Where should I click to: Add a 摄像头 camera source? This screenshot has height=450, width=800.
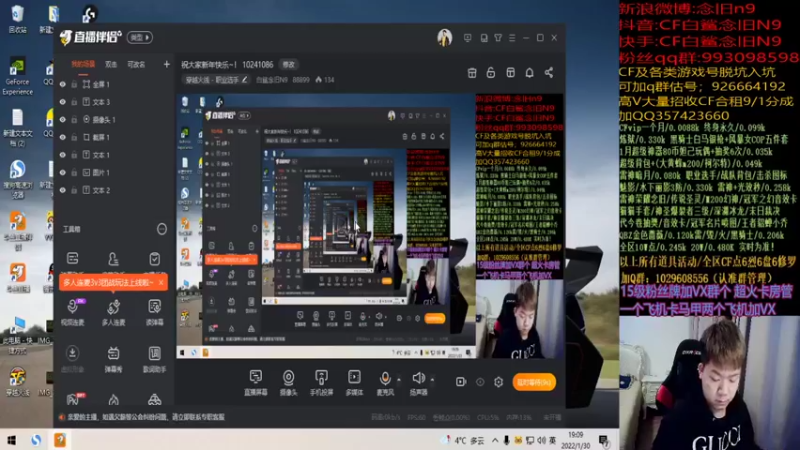[288, 383]
